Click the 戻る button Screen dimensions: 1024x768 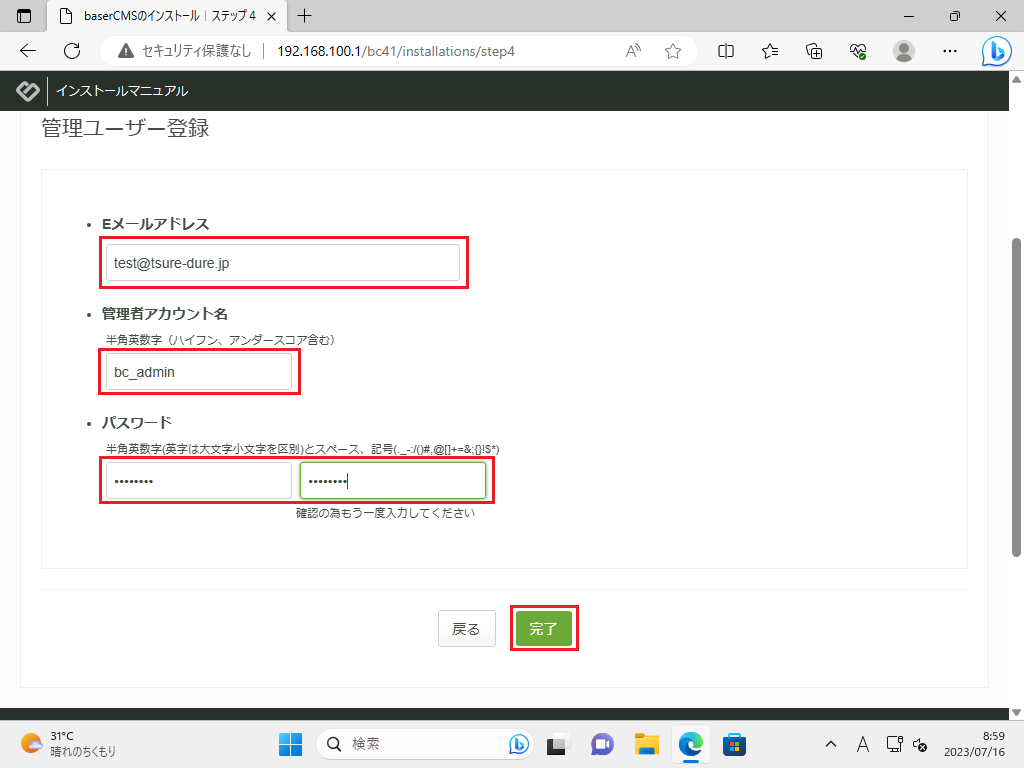pyautogui.click(x=466, y=629)
